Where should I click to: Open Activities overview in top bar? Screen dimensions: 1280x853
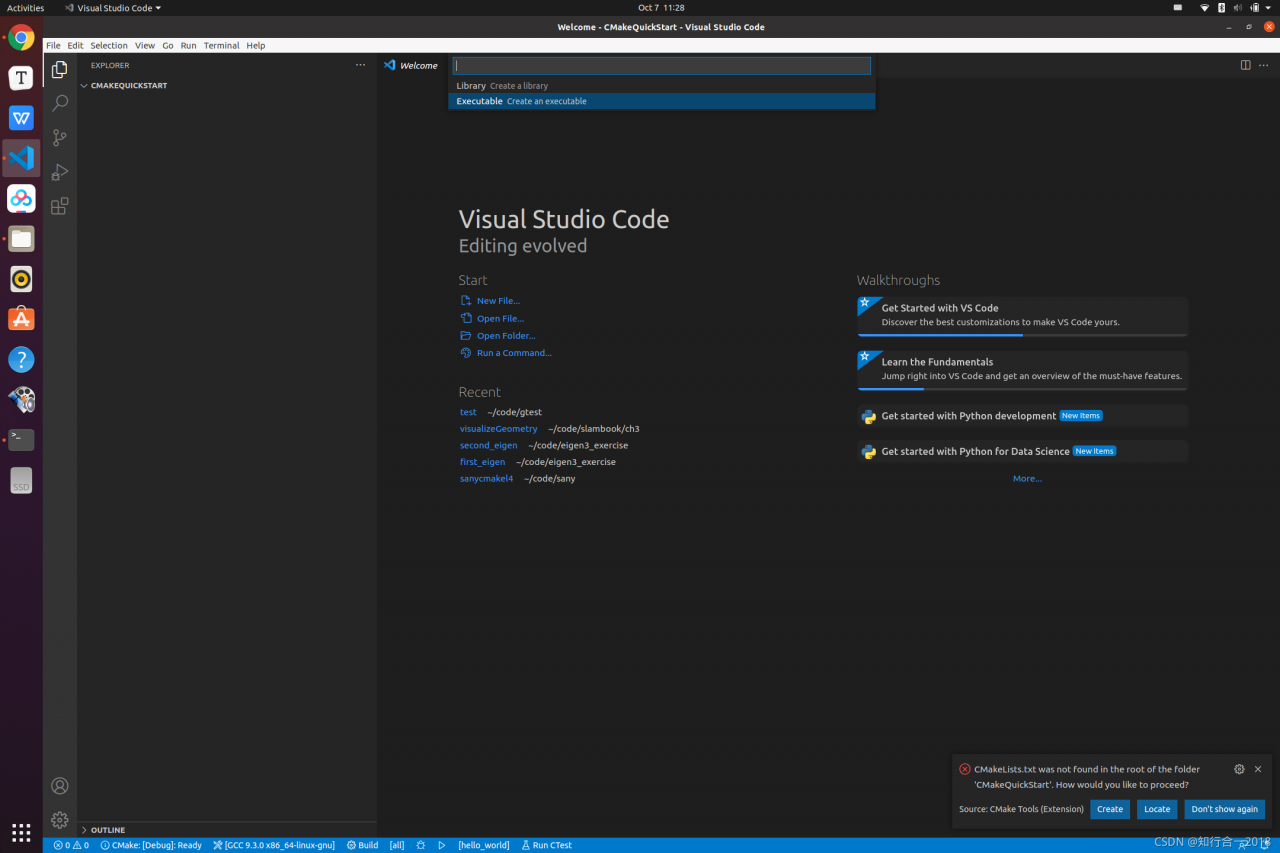coord(26,7)
